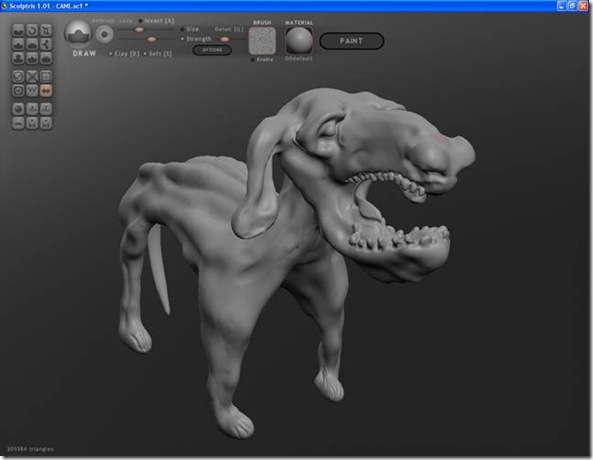
Task: Toggle wireframe display button
Action: (32, 90)
